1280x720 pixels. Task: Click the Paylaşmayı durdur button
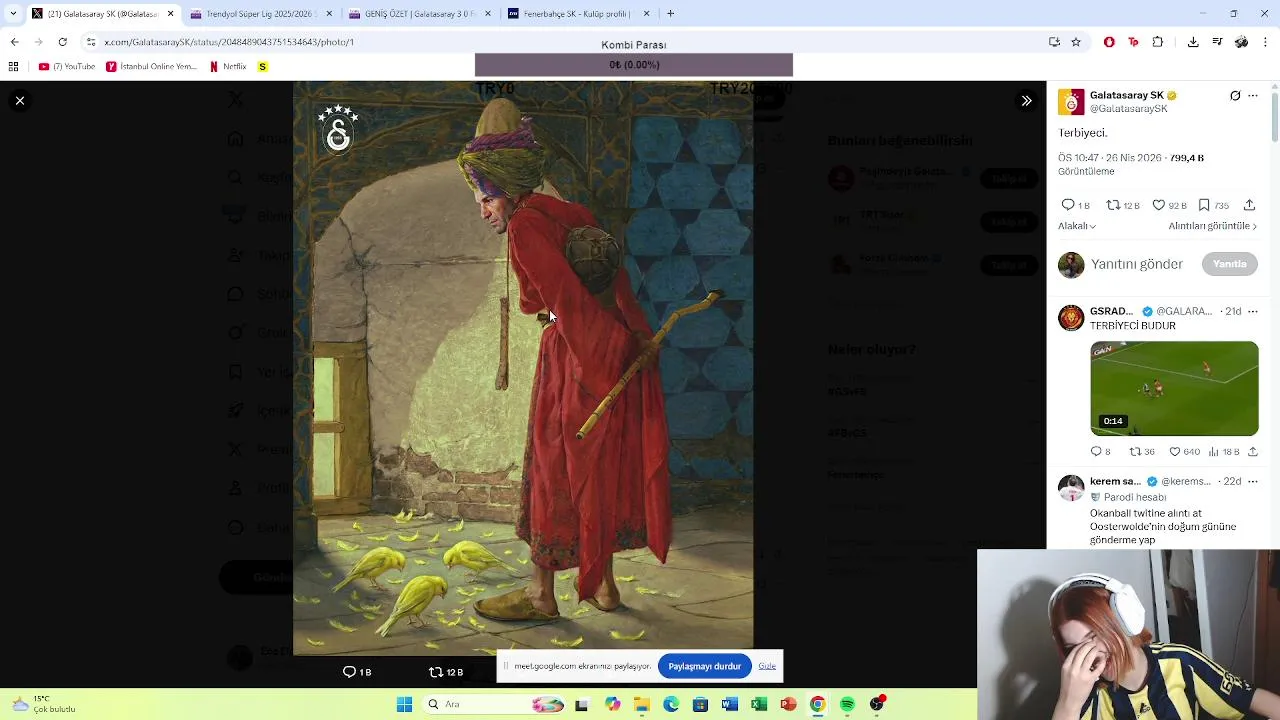(705, 666)
